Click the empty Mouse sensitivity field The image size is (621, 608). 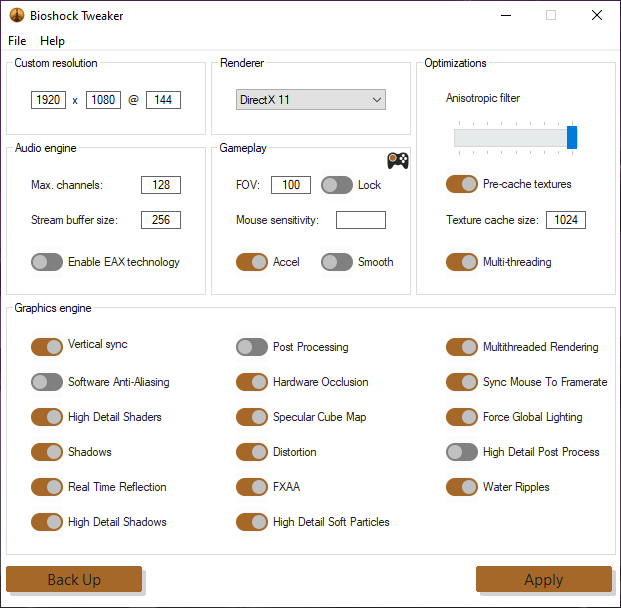coord(361,220)
